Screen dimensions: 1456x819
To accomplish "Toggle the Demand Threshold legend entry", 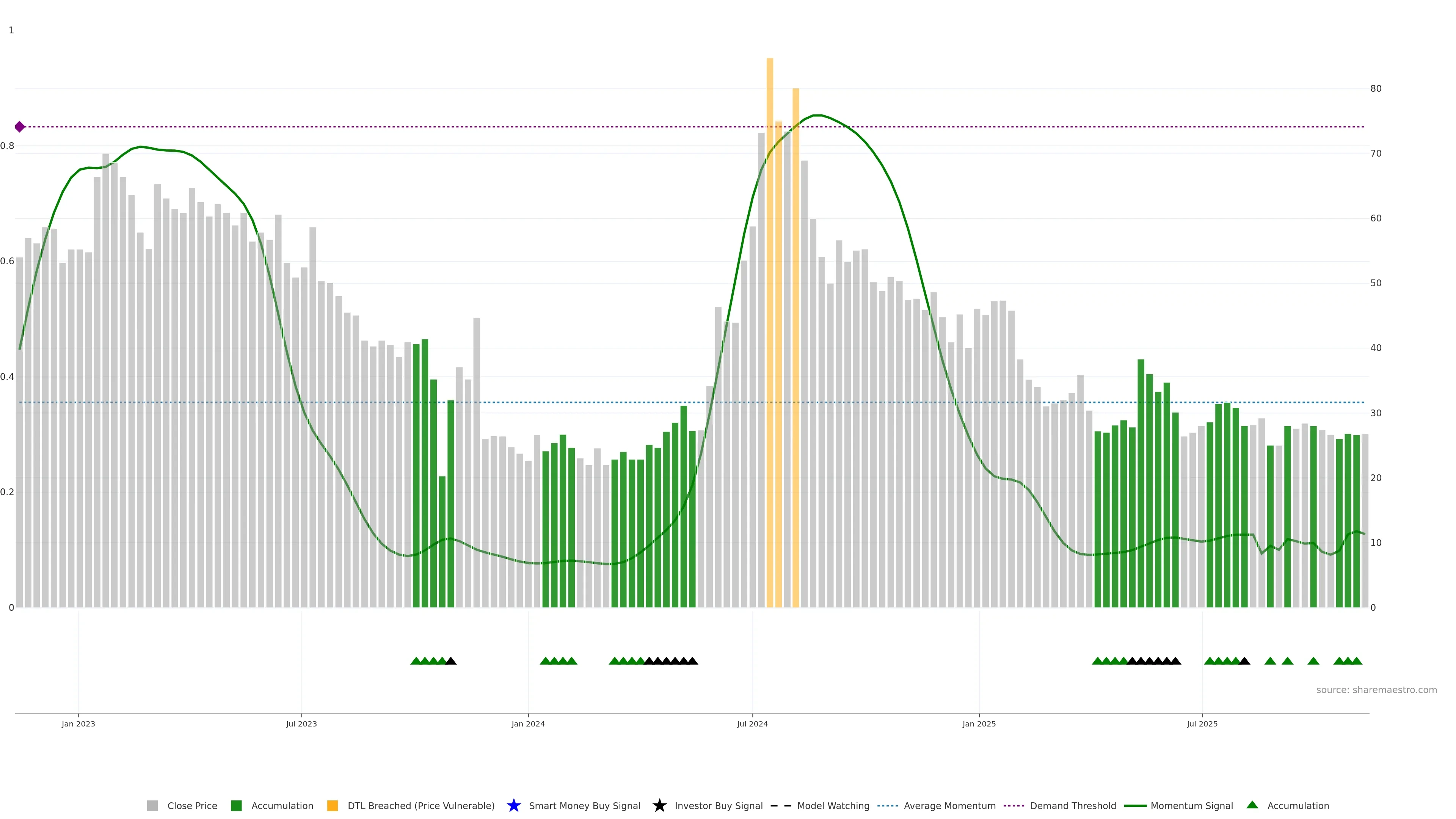I will [1073, 806].
